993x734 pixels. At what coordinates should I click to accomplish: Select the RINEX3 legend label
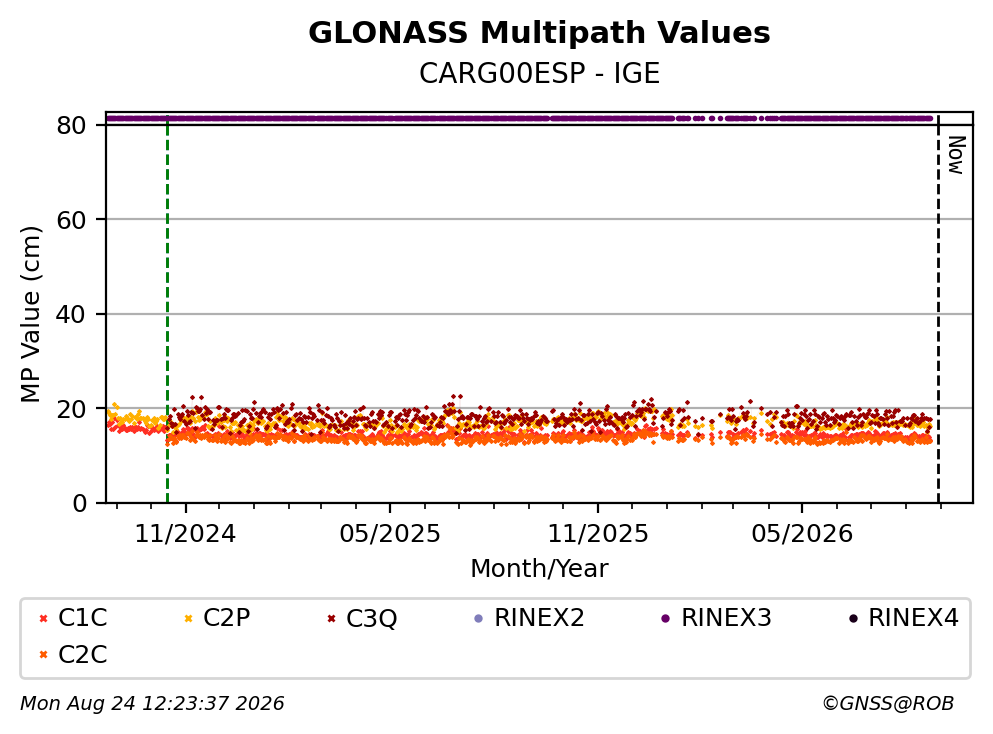pos(726,617)
